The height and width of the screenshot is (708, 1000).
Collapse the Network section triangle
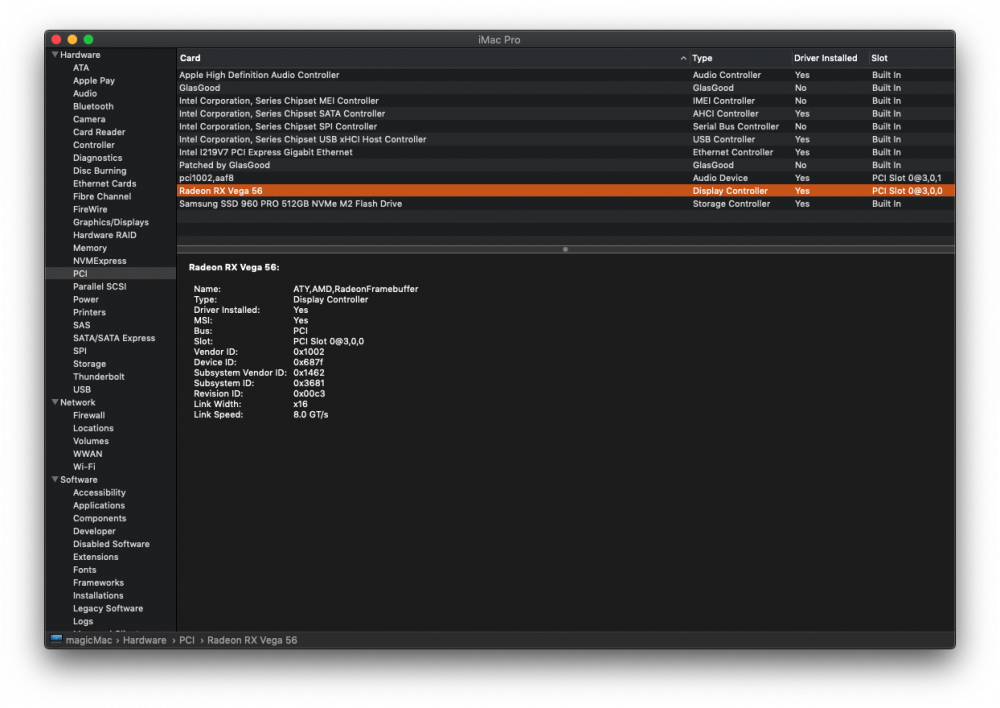(x=55, y=402)
